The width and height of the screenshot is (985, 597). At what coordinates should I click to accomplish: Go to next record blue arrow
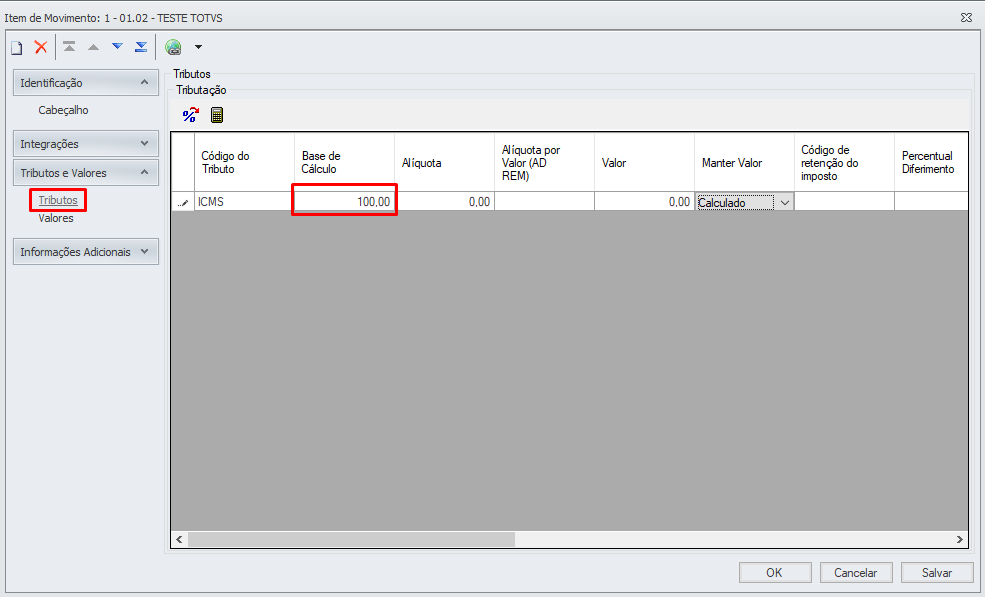click(x=117, y=47)
